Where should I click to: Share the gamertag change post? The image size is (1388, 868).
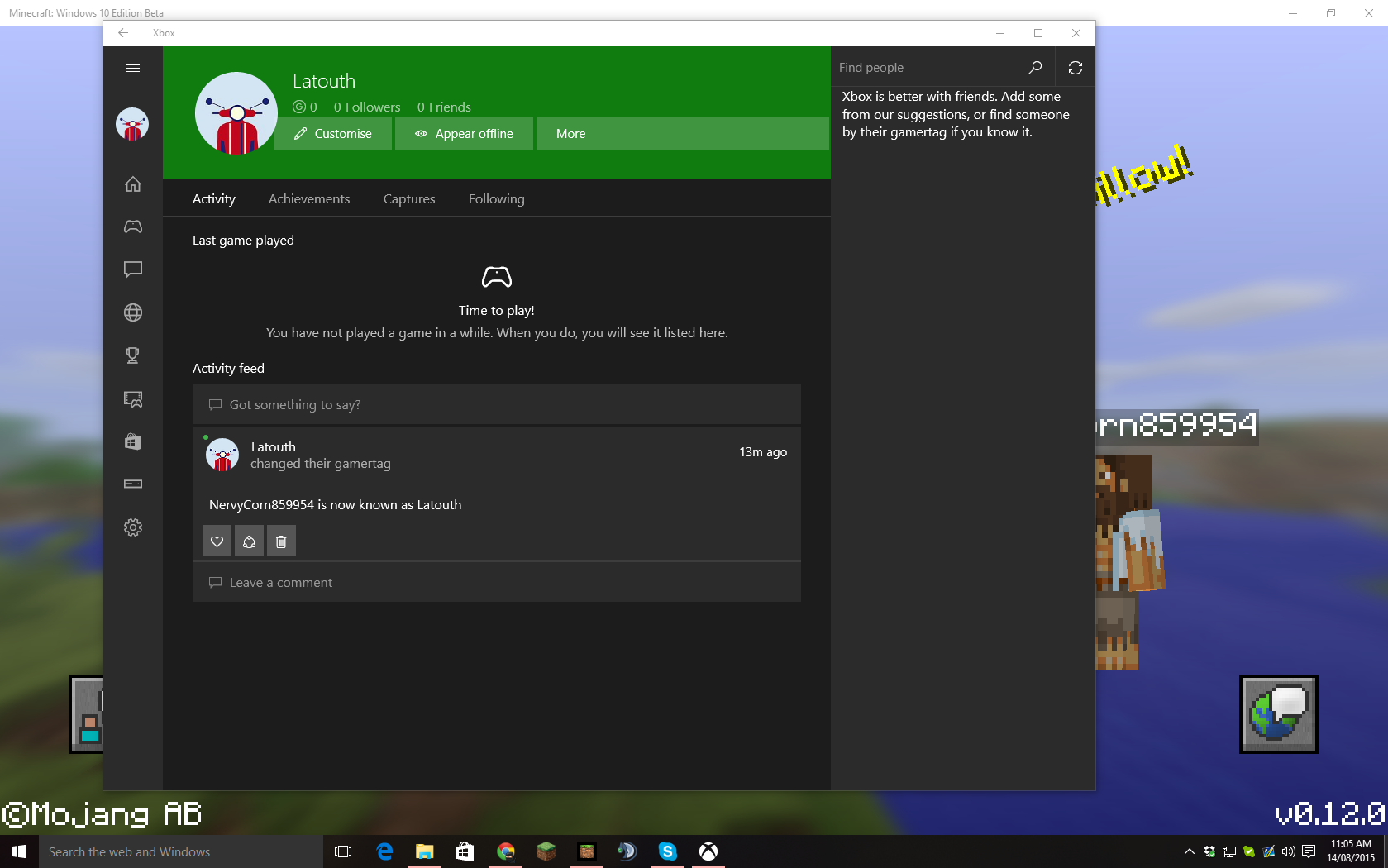pyautogui.click(x=249, y=541)
